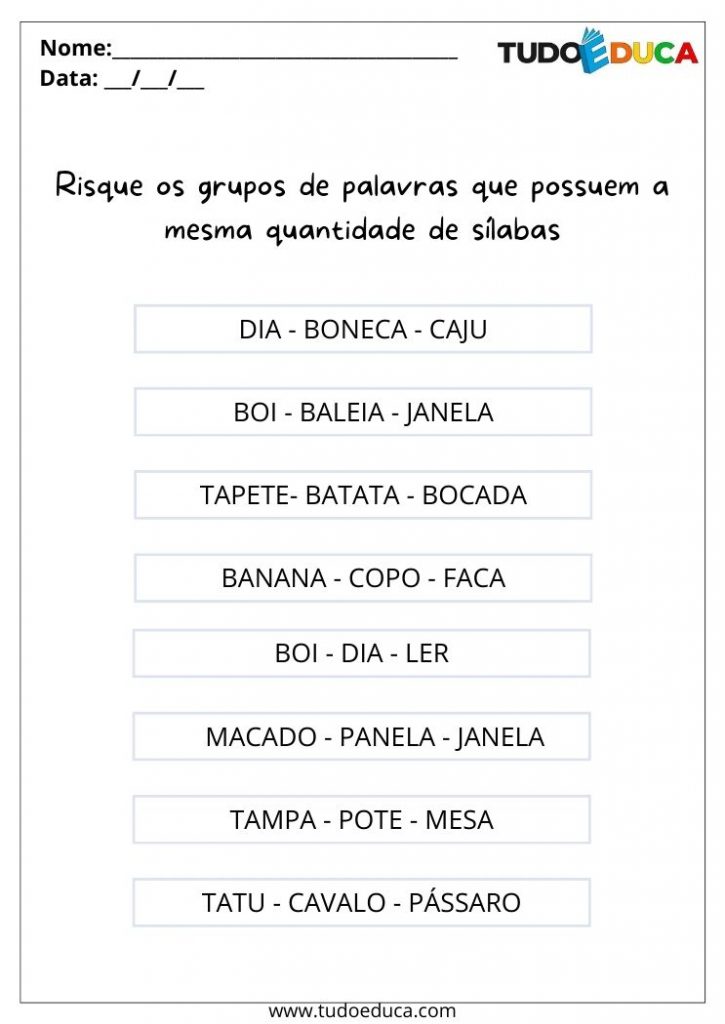
Task: Open the www.tudoeduca.com link
Action: click(x=362, y=1011)
